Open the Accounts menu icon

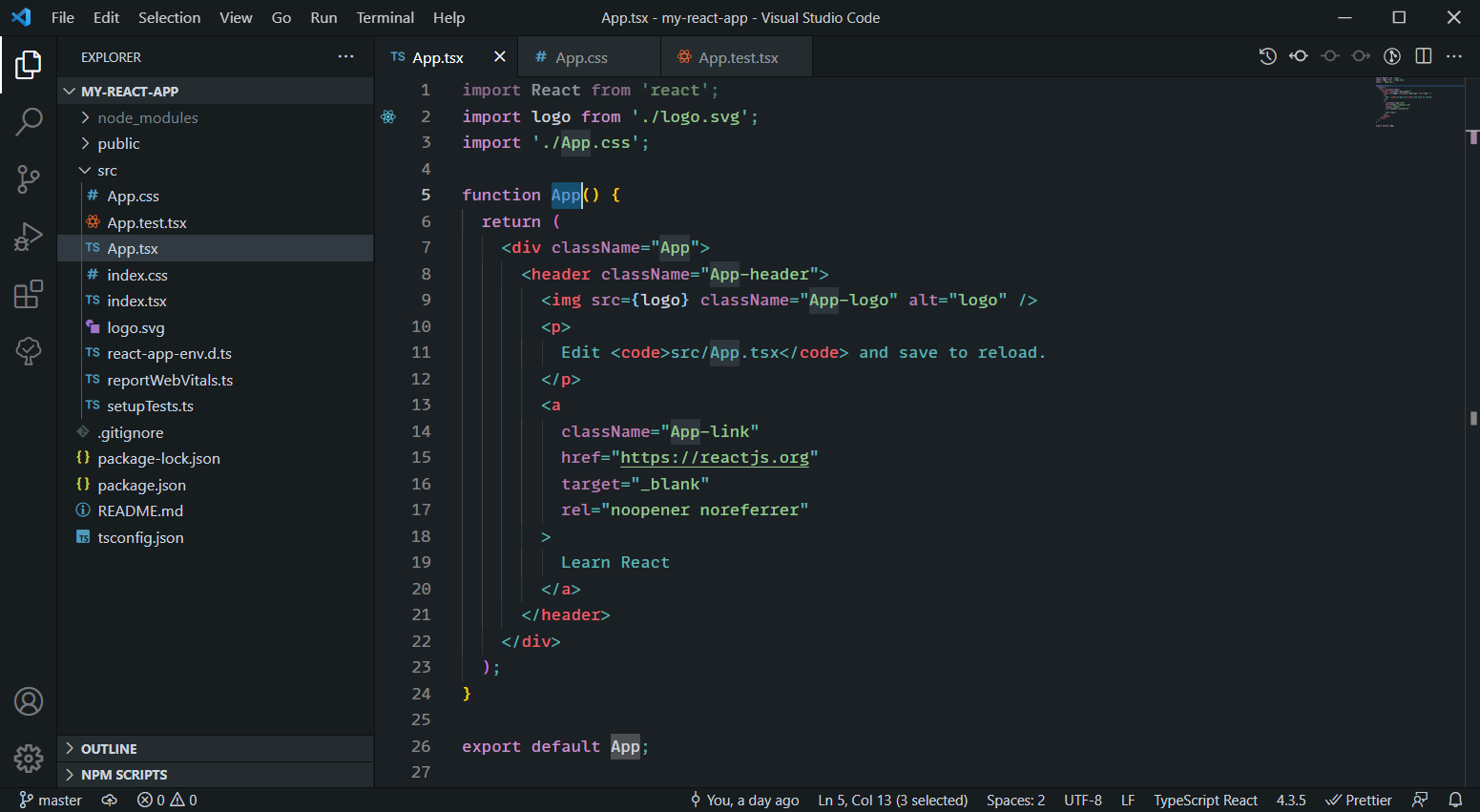[x=29, y=701]
